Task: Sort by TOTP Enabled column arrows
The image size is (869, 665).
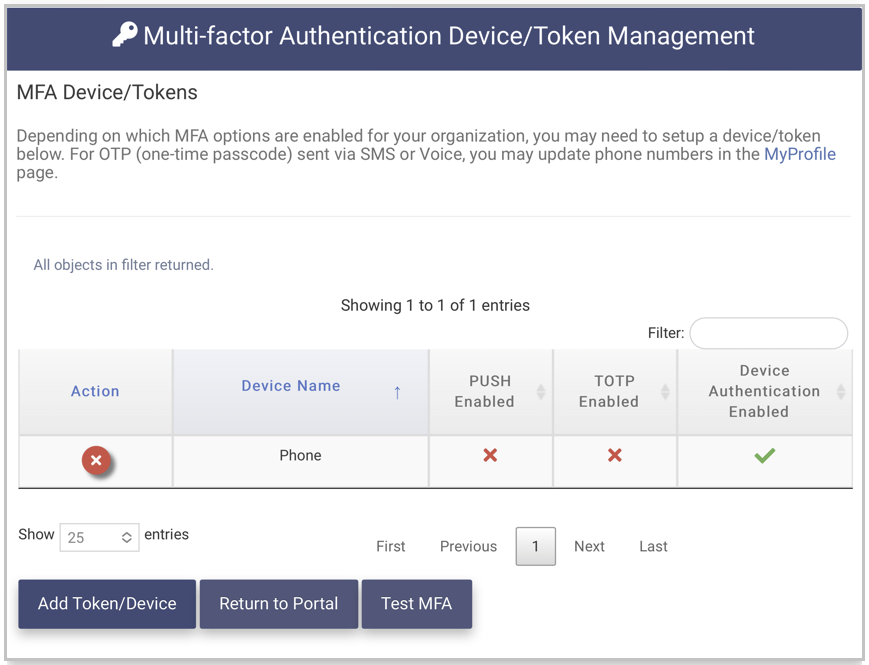Action: pos(664,392)
